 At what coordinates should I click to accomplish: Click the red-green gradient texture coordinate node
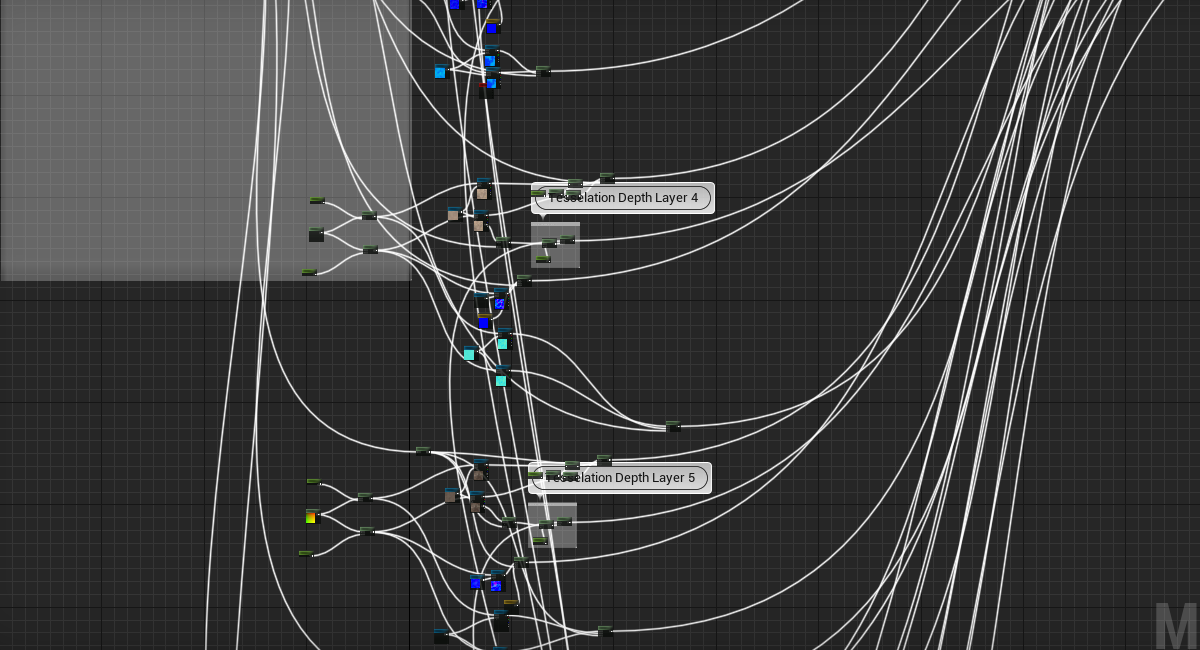click(311, 517)
